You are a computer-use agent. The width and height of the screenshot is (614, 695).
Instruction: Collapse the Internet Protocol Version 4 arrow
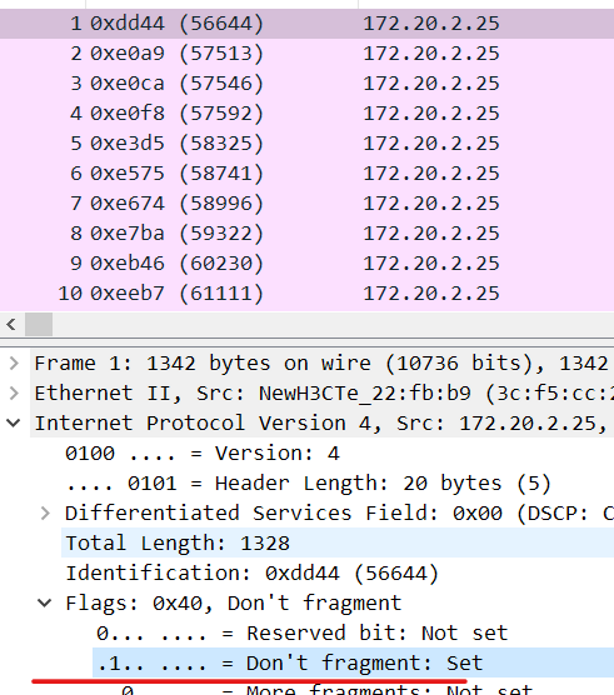pyautogui.click(x=13, y=423)
